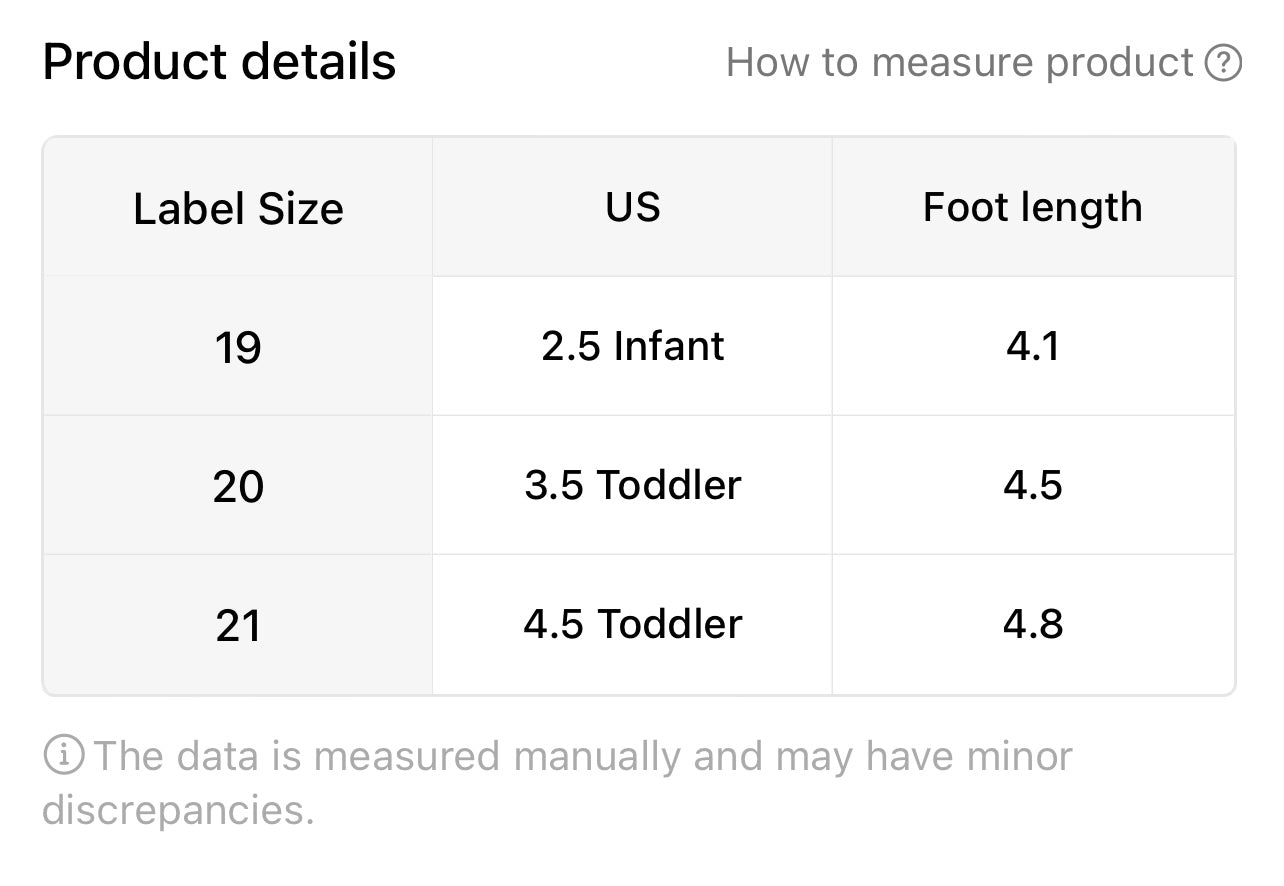The width and height of the screenshot is (1284, 886).
Task: Click the 4.5 Toddler cell
Action: pyautogui.click(x=632, y=625)
